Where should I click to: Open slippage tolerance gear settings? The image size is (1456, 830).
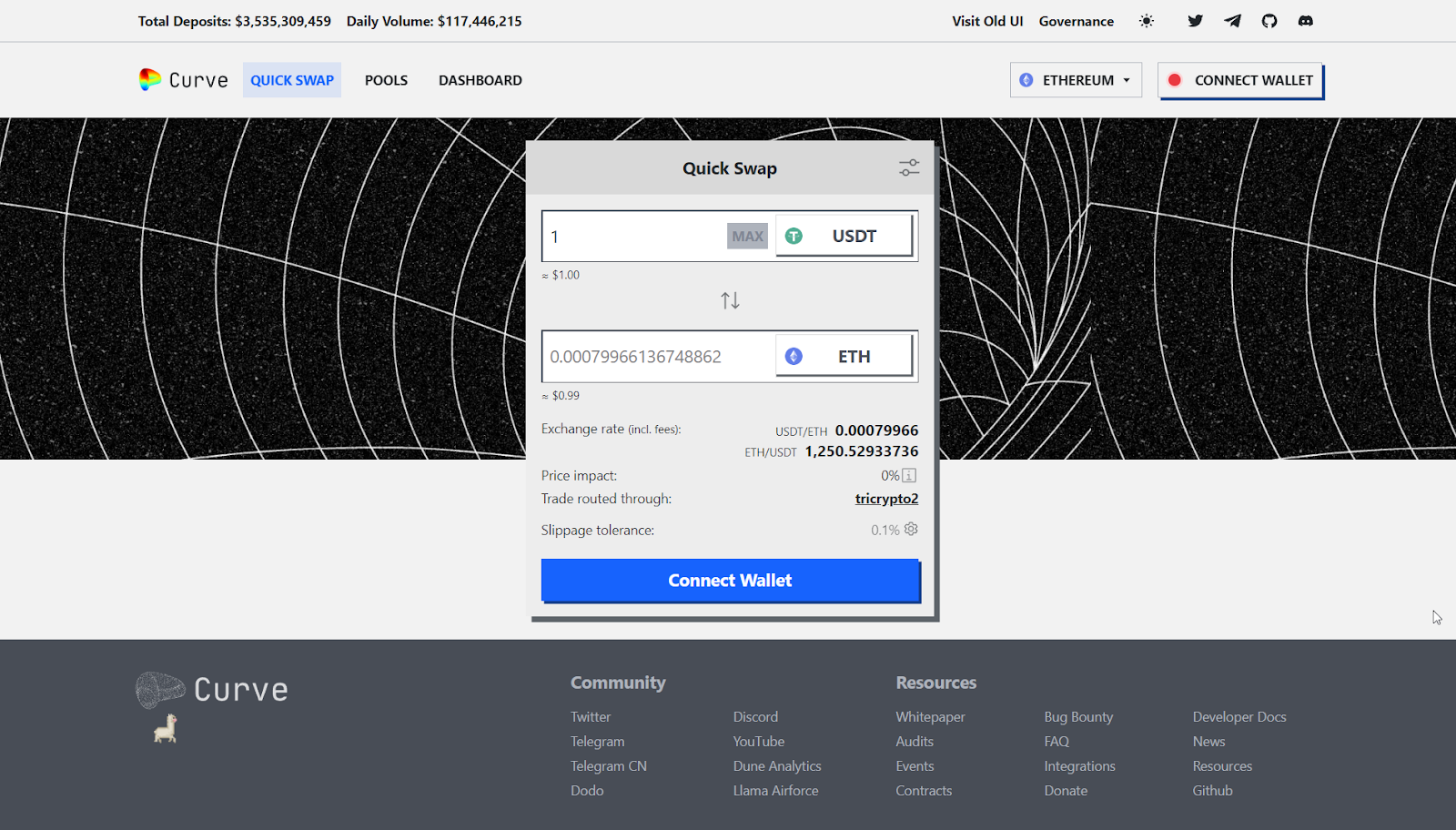[x=911, y=529]
